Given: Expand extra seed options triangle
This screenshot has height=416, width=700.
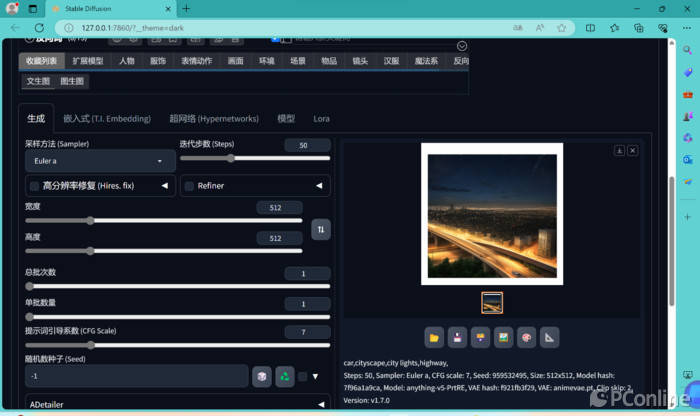Looking at the screenshot, I should [x=315, y=376].
